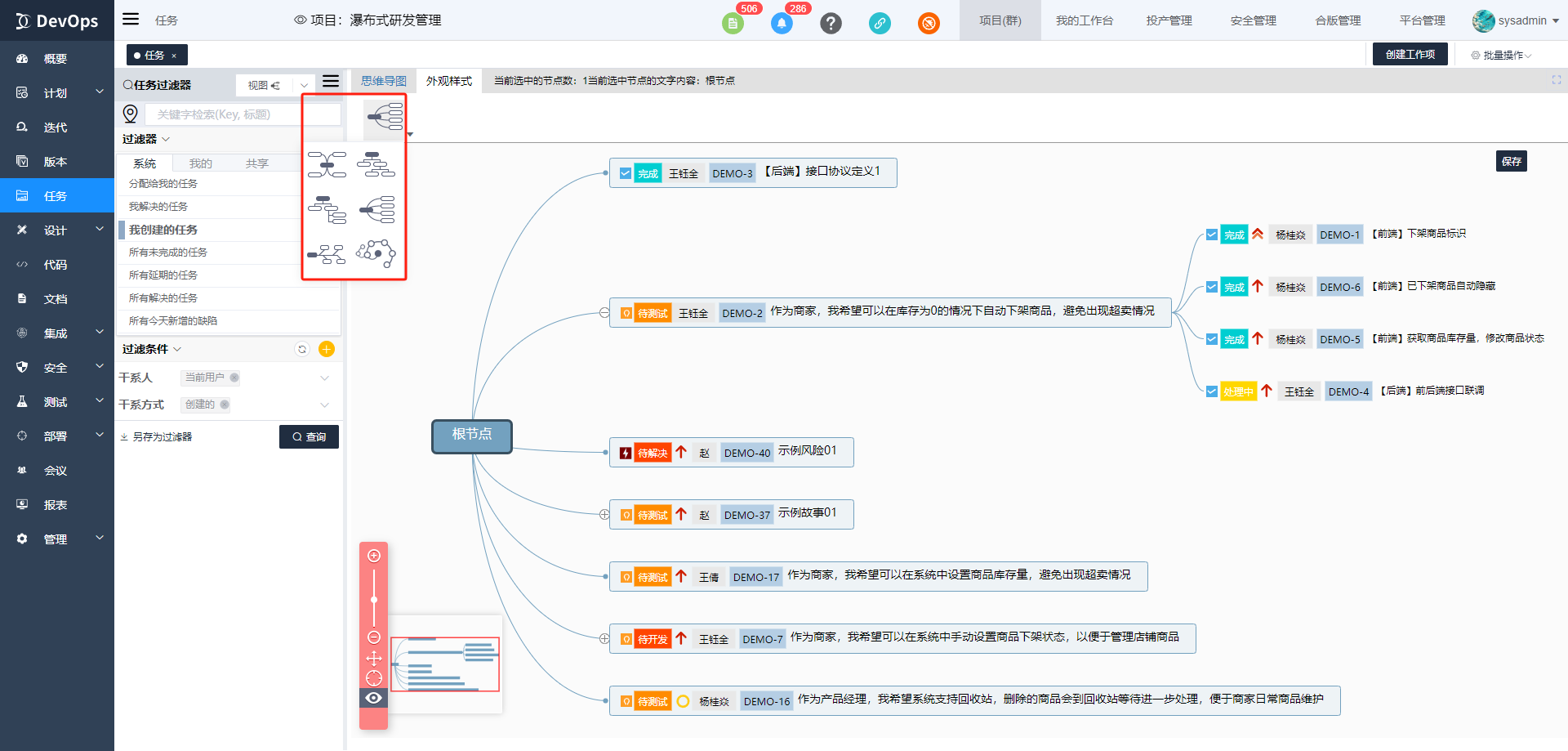Click the zoom slider handle
The height and width of the screenshot is (751, 1568).
coord(374,600)
